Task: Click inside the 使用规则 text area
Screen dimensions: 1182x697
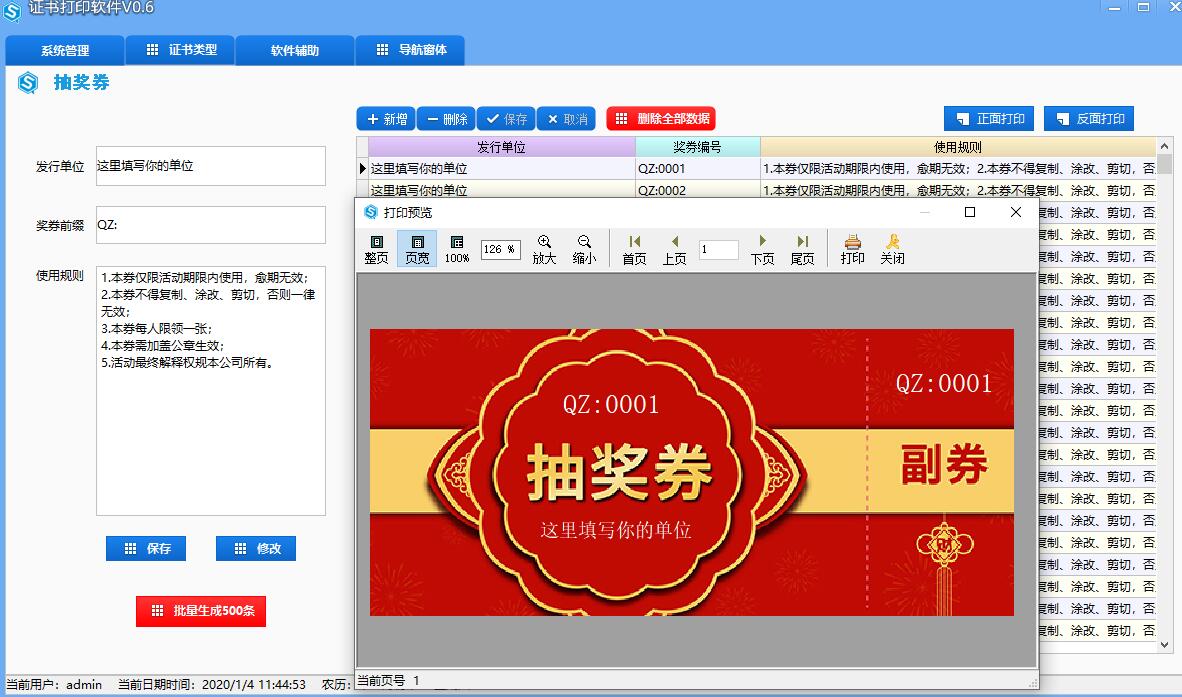Action: (x=211, y=390)
